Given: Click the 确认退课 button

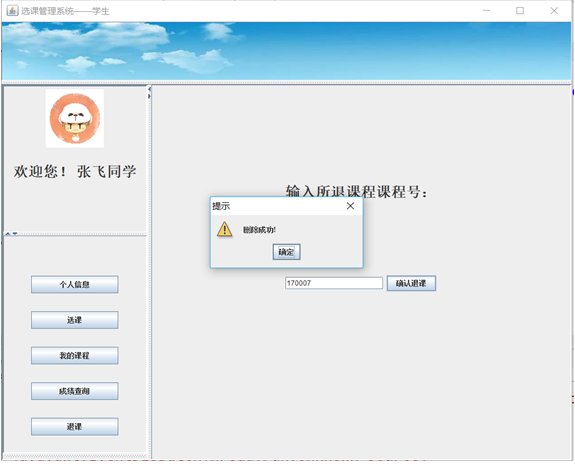Looking at the screenshot, I should click(x=411, y=283).
